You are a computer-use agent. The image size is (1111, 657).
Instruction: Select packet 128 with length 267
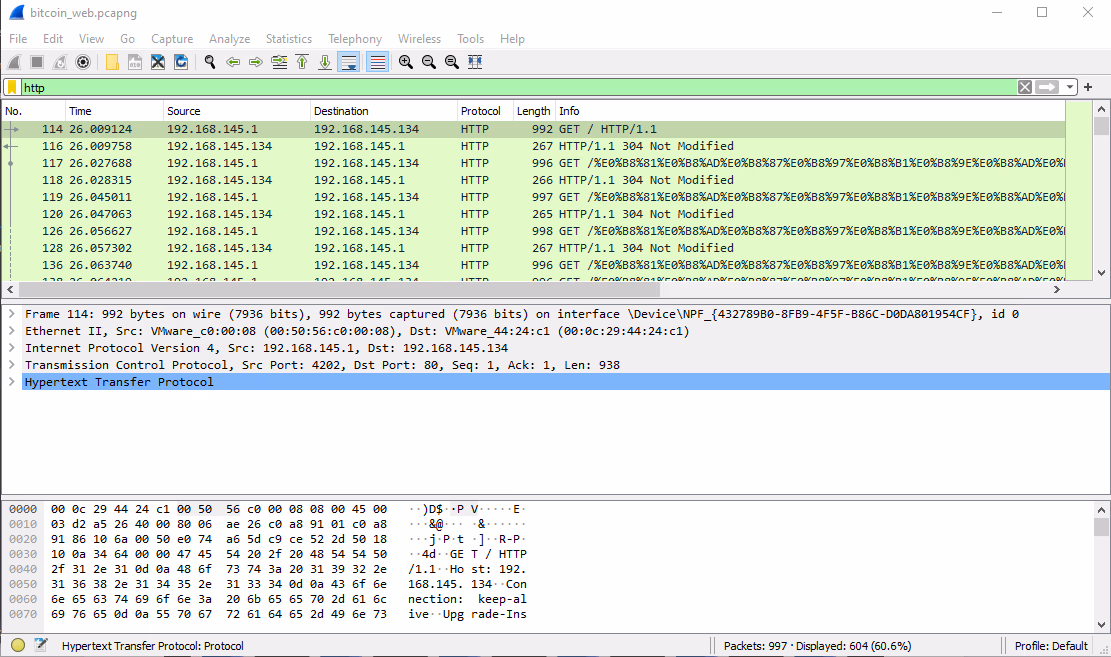534,248
